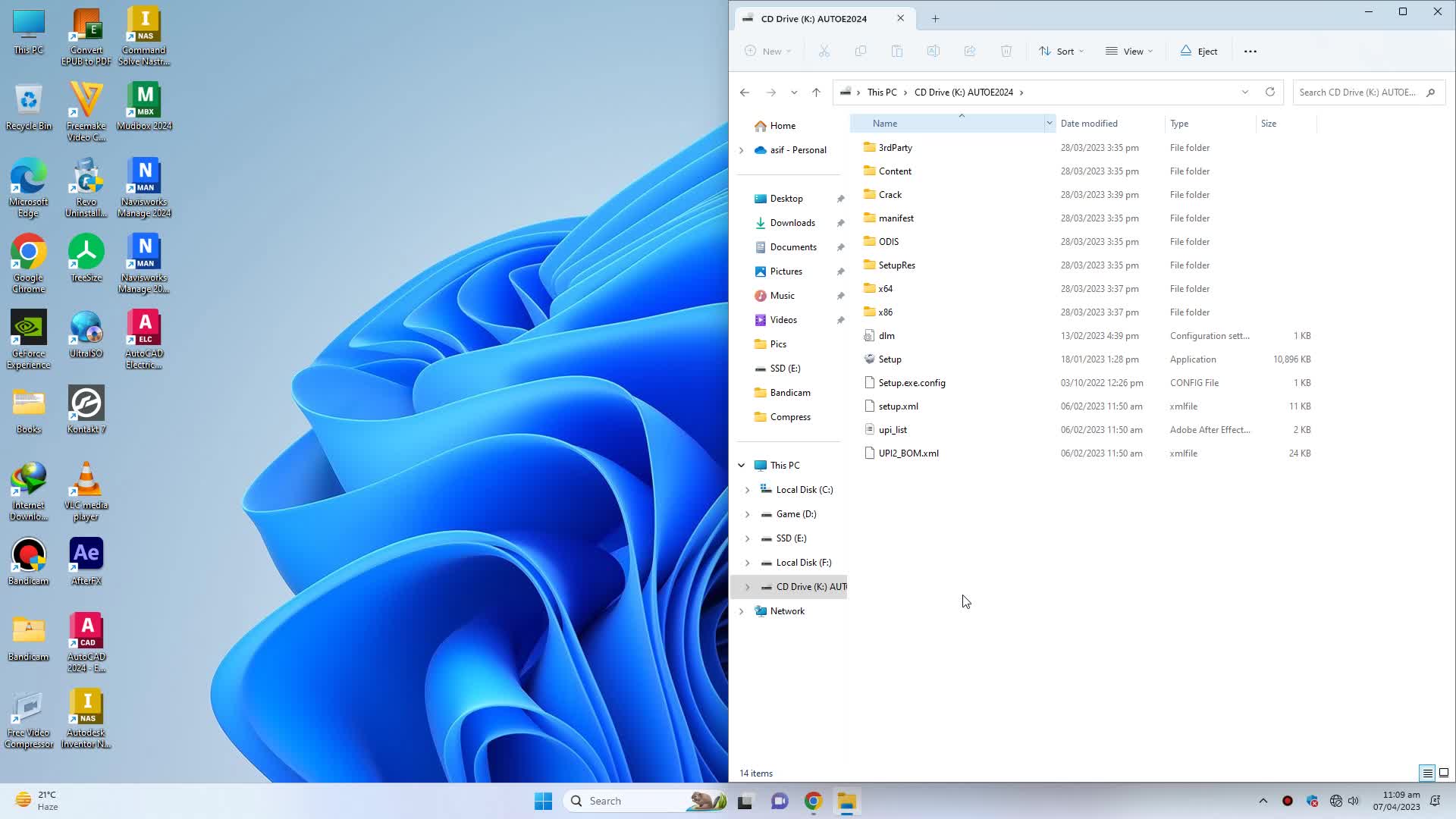Expand Local Disk (F:) in navigation tree
This screenshot has height=819, width=1456.
[x=747, y=563]
